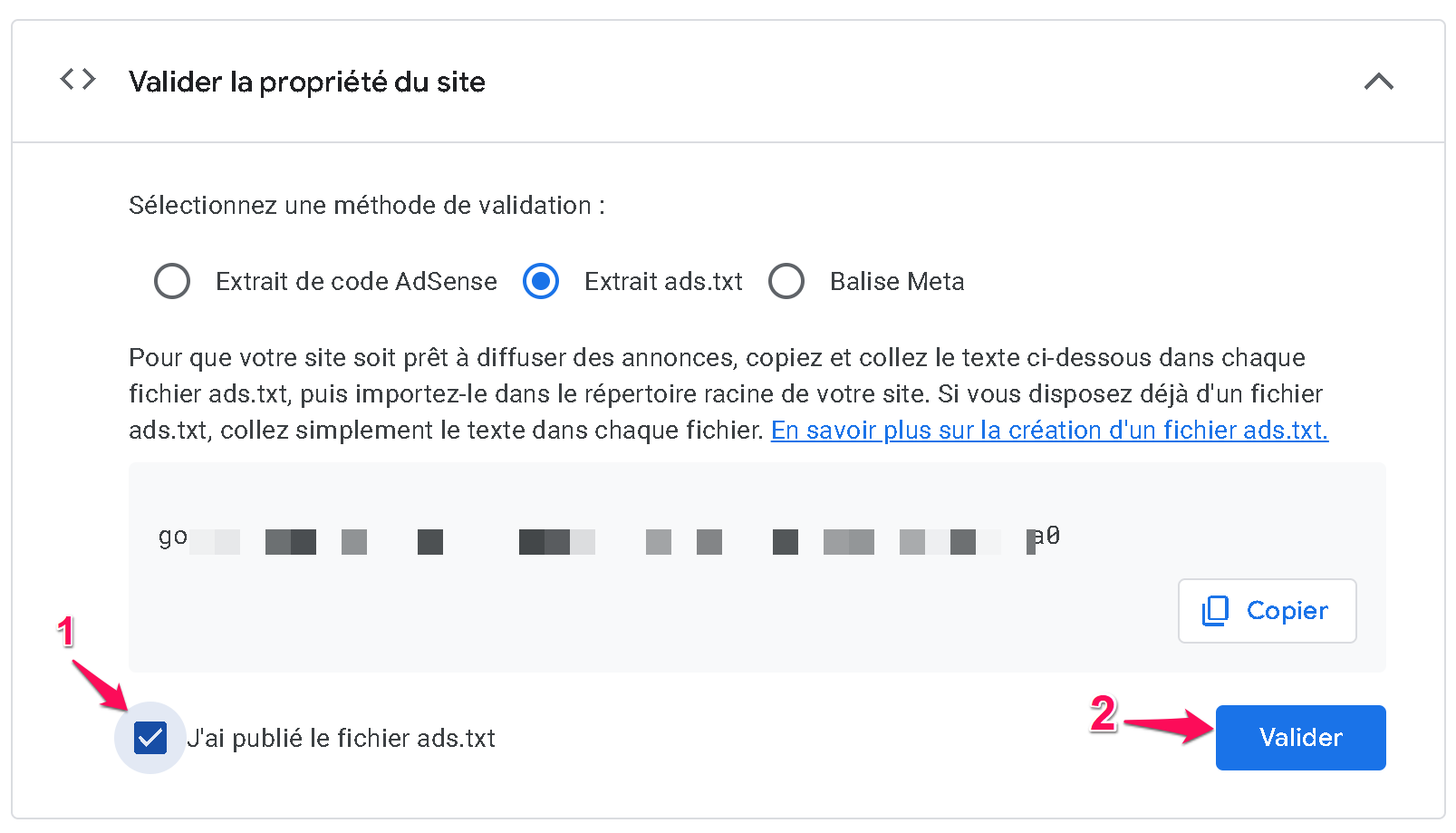This screenshot has width=1456, height=833.
Task: Select the Balise Meta radio button
Action: pos(786,281)
